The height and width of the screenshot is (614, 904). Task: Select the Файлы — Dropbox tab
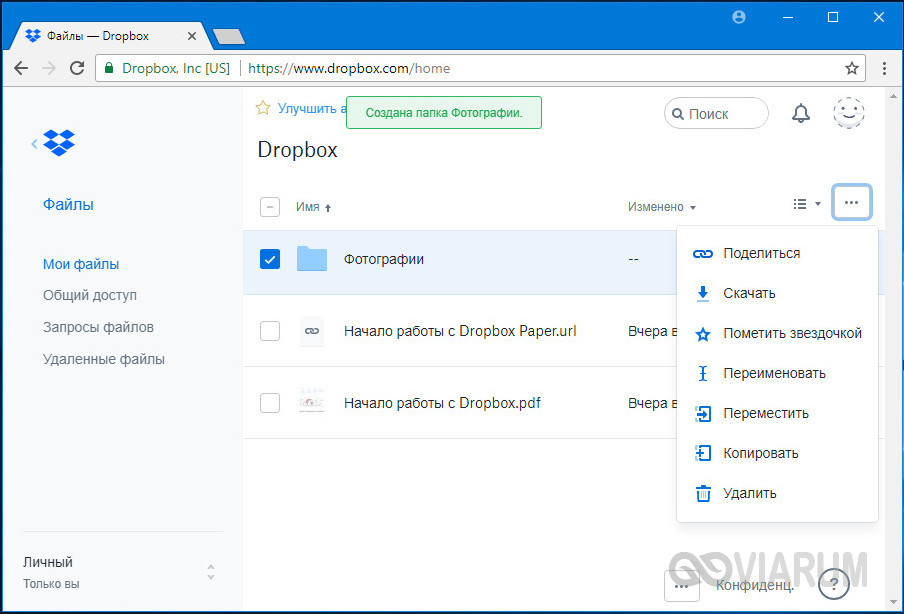coord(110,36)
